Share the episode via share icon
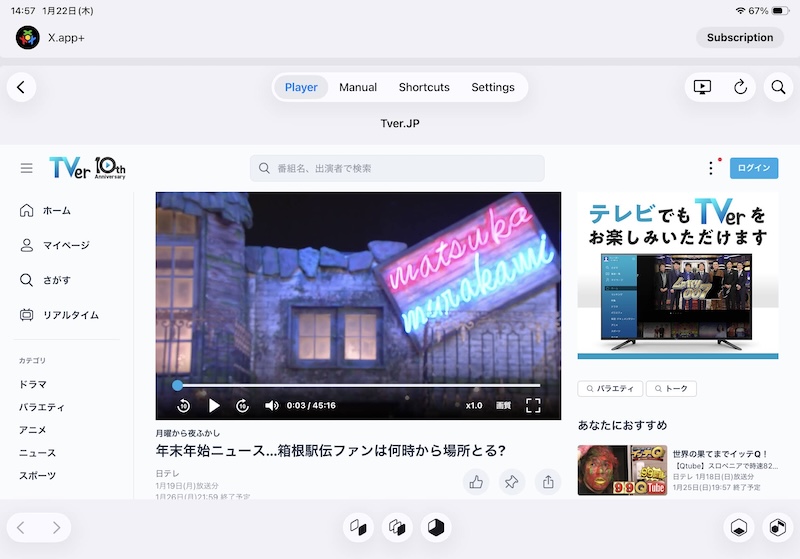Image resolution: width=800 pixels, height=559 pixels. pos(548,482)
